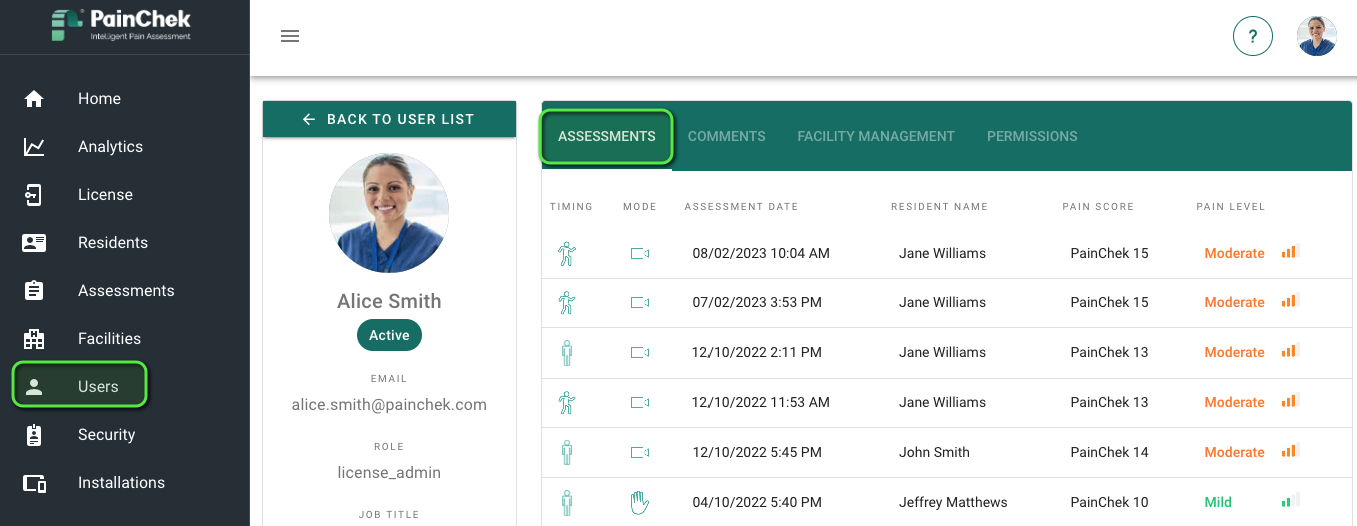Open the Residents section
The width and height of the screenshot is (1357, 526).
[113, 243]
